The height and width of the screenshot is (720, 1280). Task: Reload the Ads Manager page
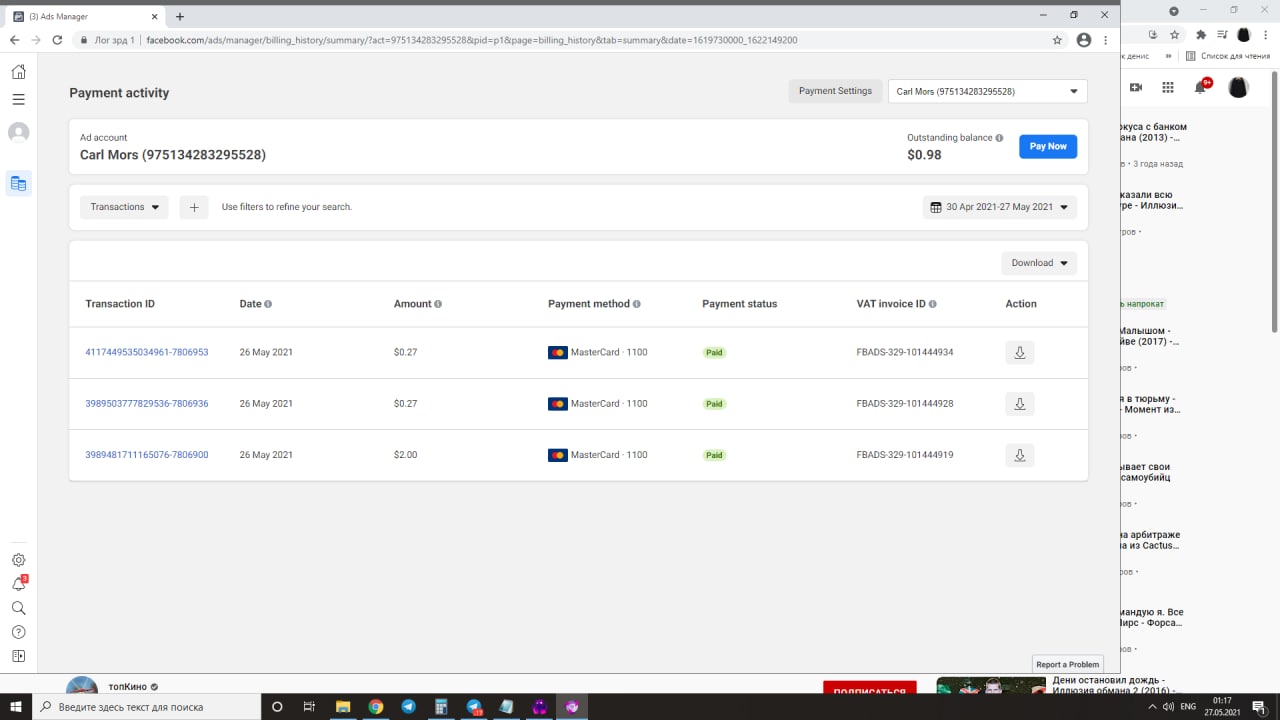coord(57,40)
